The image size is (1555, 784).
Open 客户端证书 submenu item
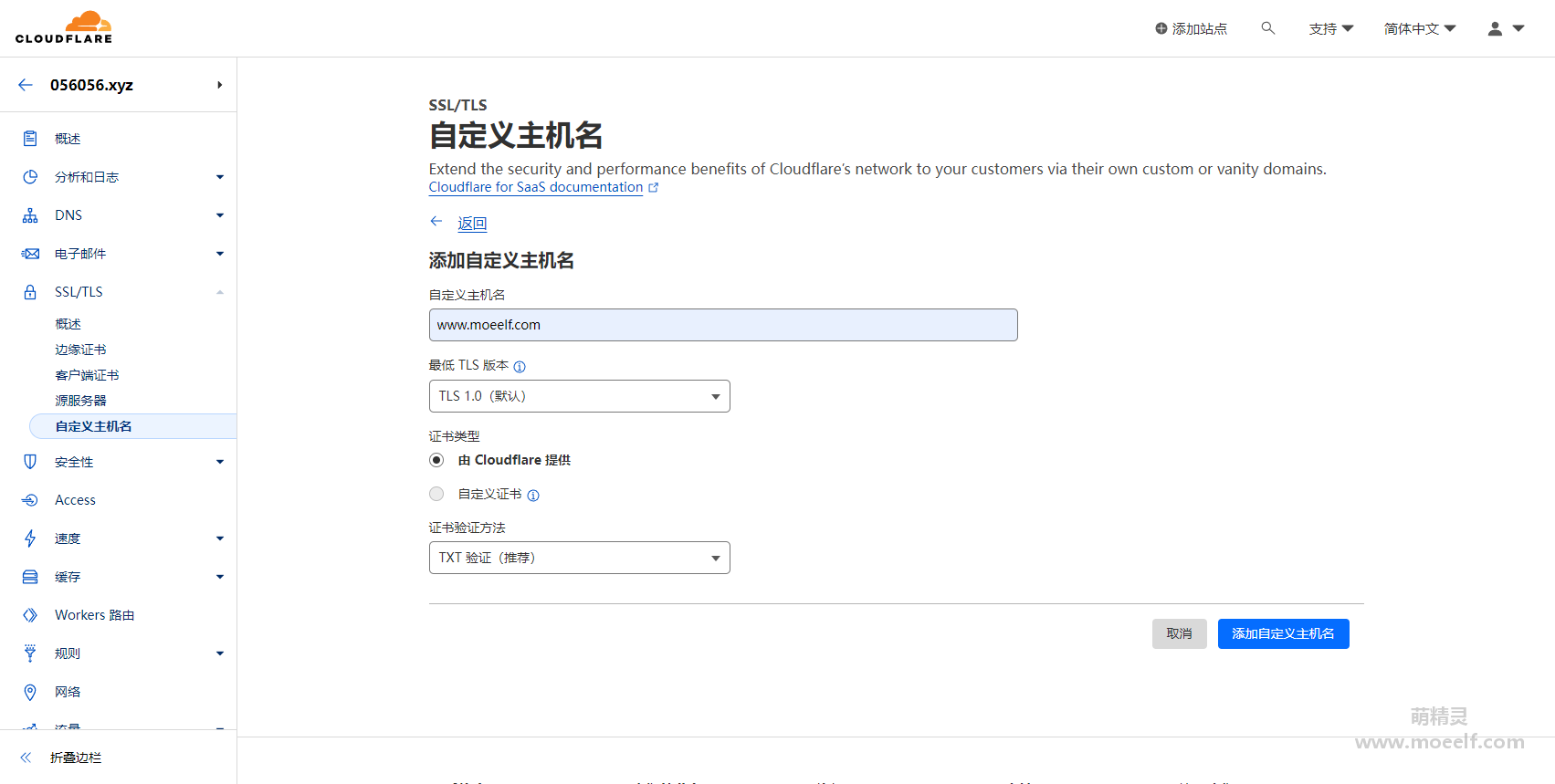[87, 375]
